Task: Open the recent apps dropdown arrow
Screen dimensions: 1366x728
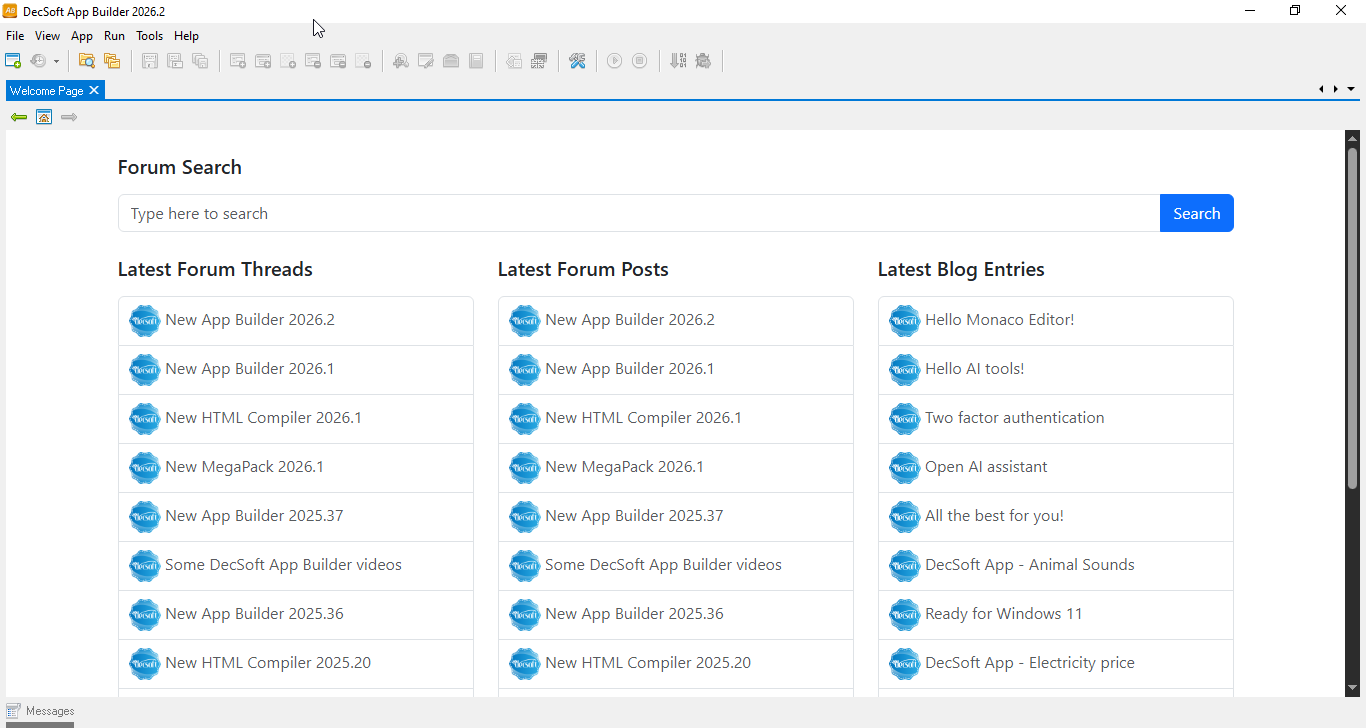Action: point(56,62)
